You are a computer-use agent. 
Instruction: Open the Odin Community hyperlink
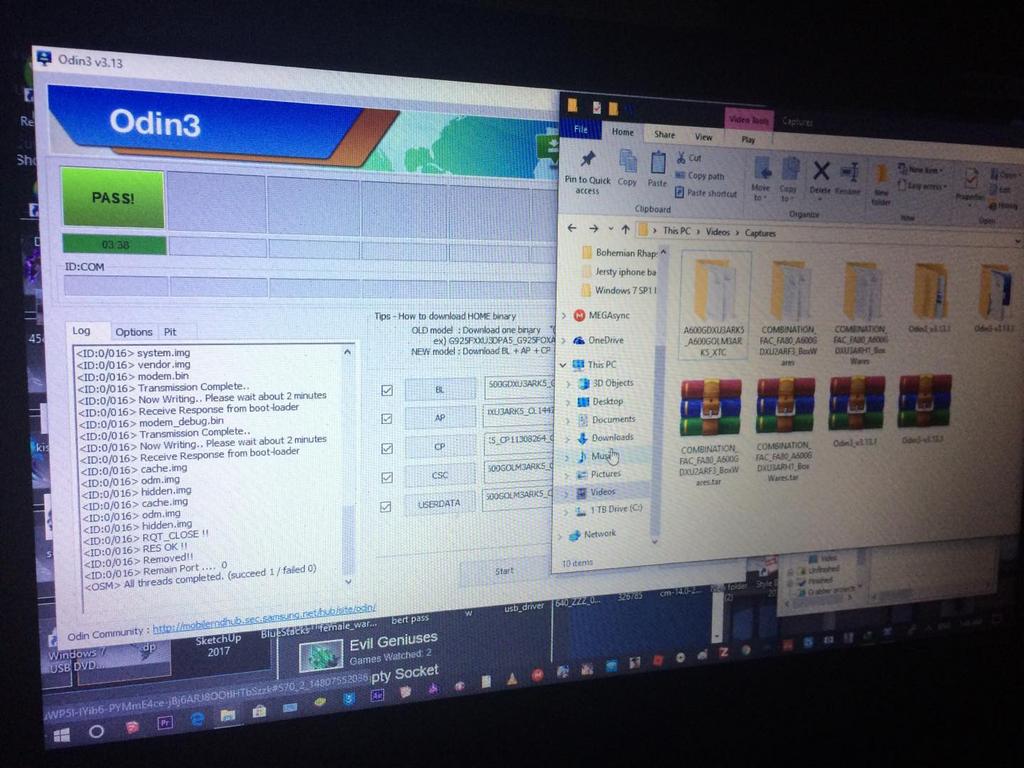coord(264,618)
